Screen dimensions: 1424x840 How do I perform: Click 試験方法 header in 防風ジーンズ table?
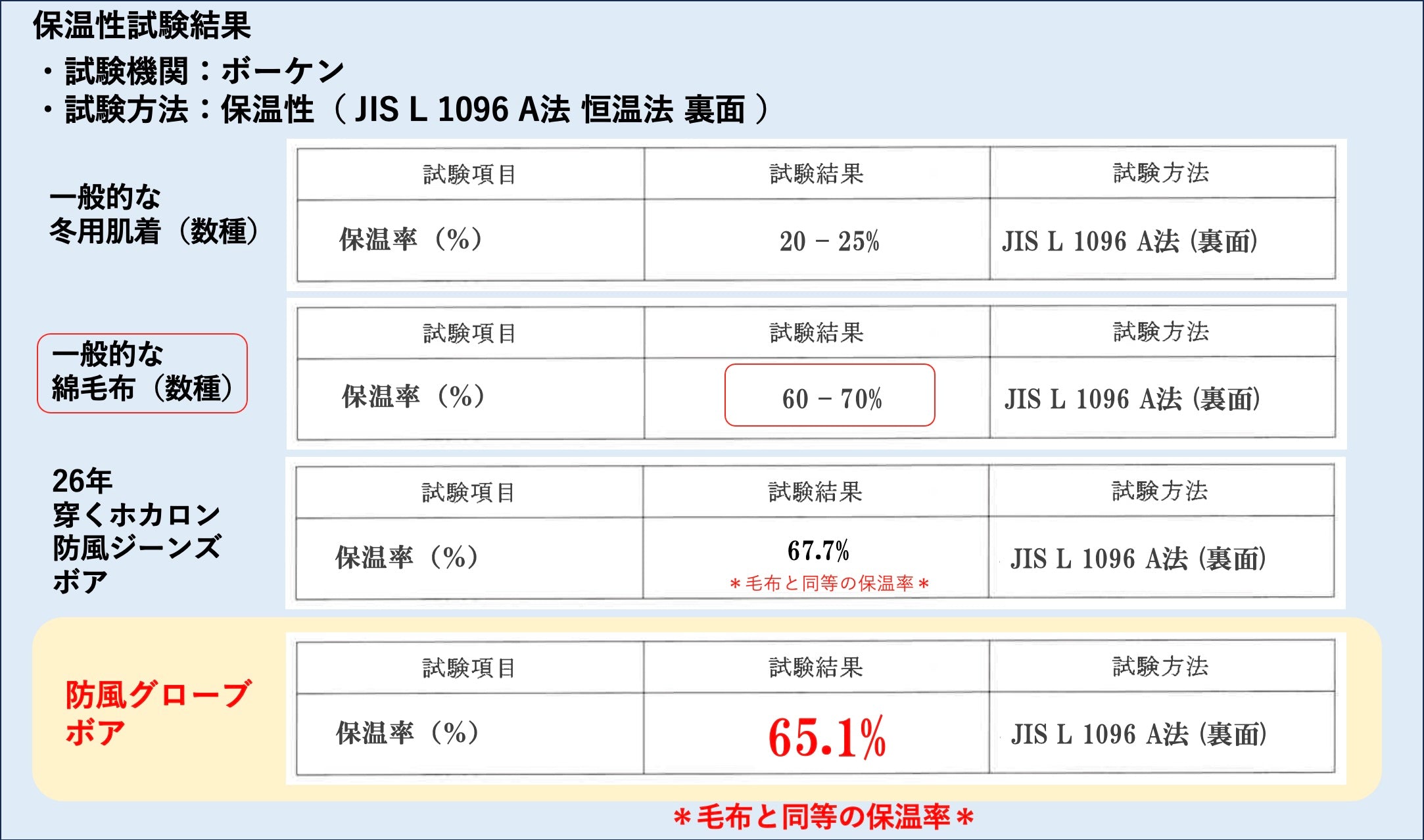[x=1160, y=490]
